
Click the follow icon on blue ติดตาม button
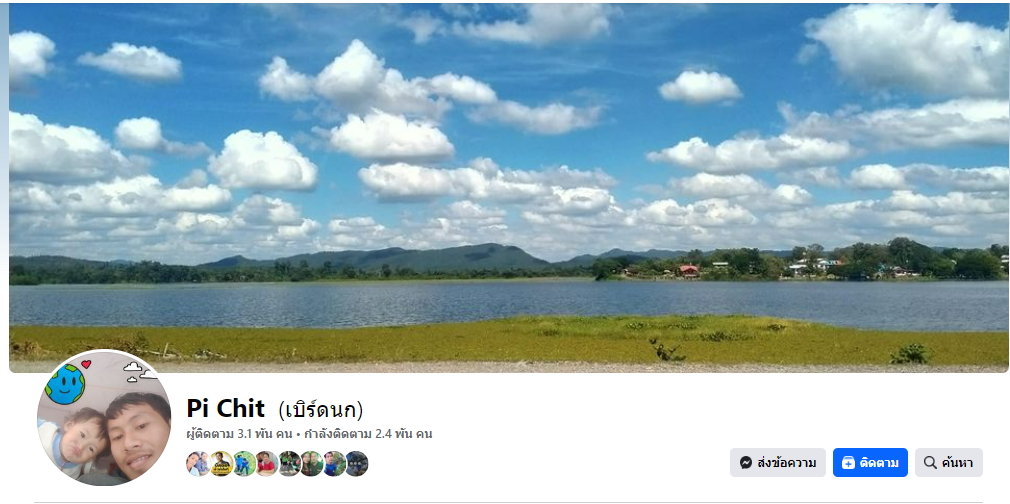[x=848, y=463]
